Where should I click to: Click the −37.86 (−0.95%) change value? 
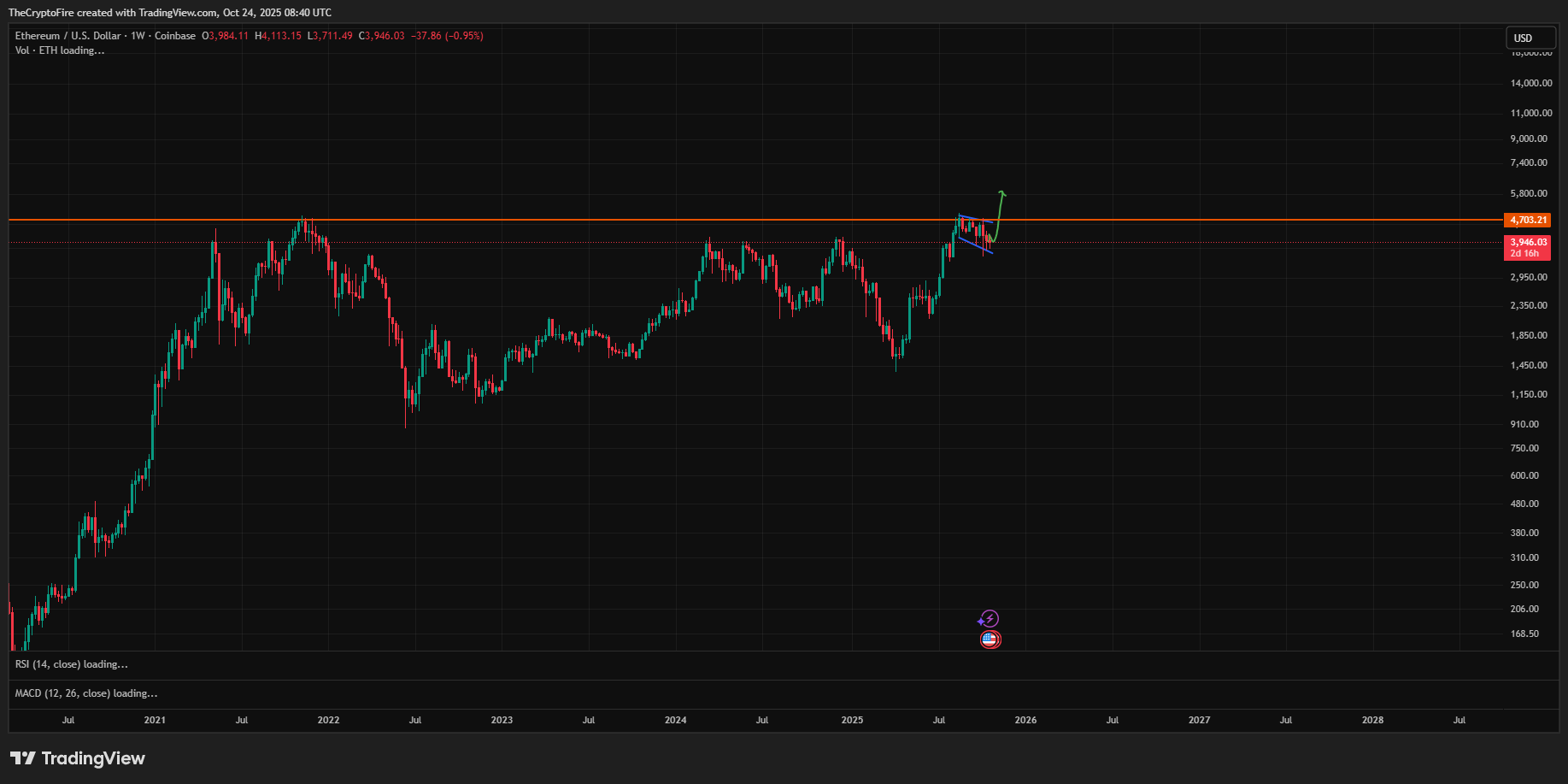pyautogui.click(x=447, y=36)
